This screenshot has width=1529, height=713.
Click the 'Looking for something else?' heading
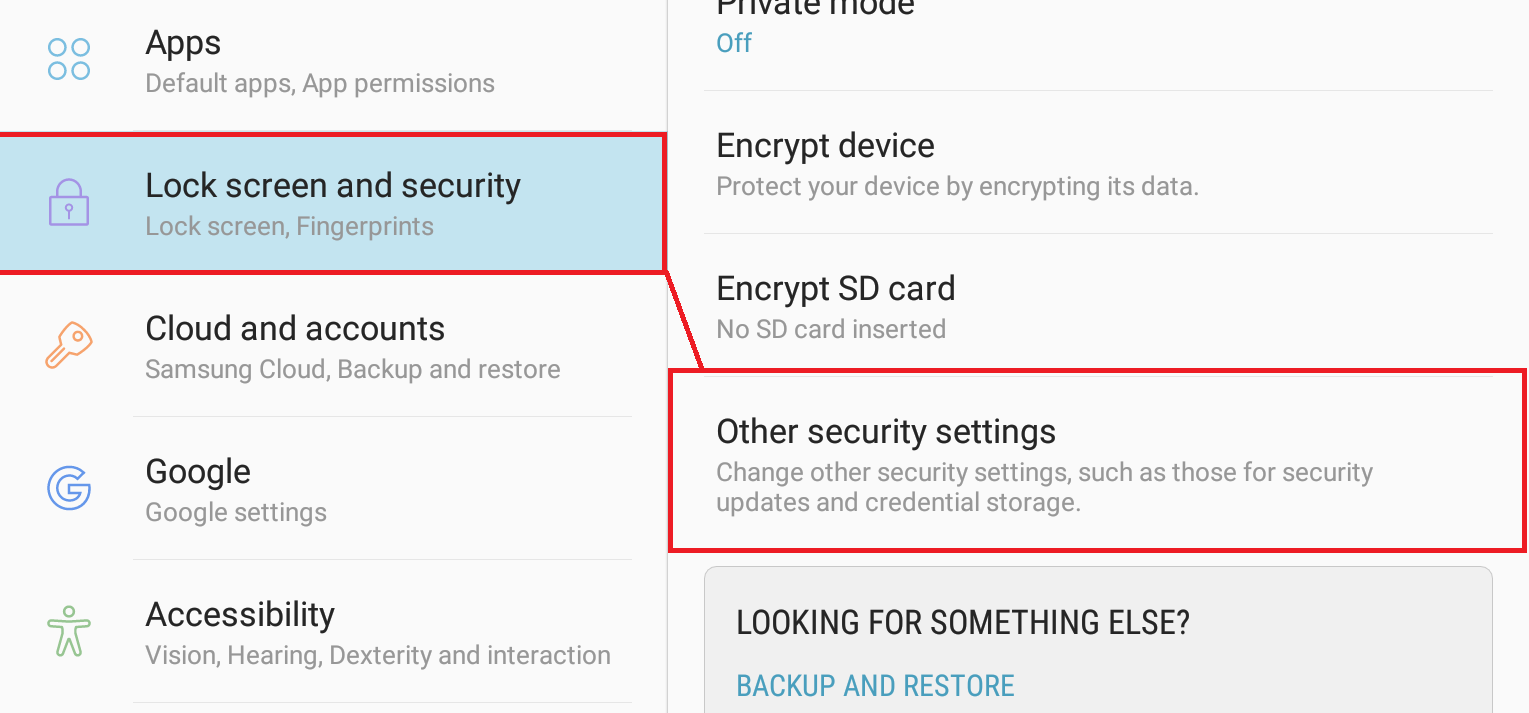click(x=962, y=623)
